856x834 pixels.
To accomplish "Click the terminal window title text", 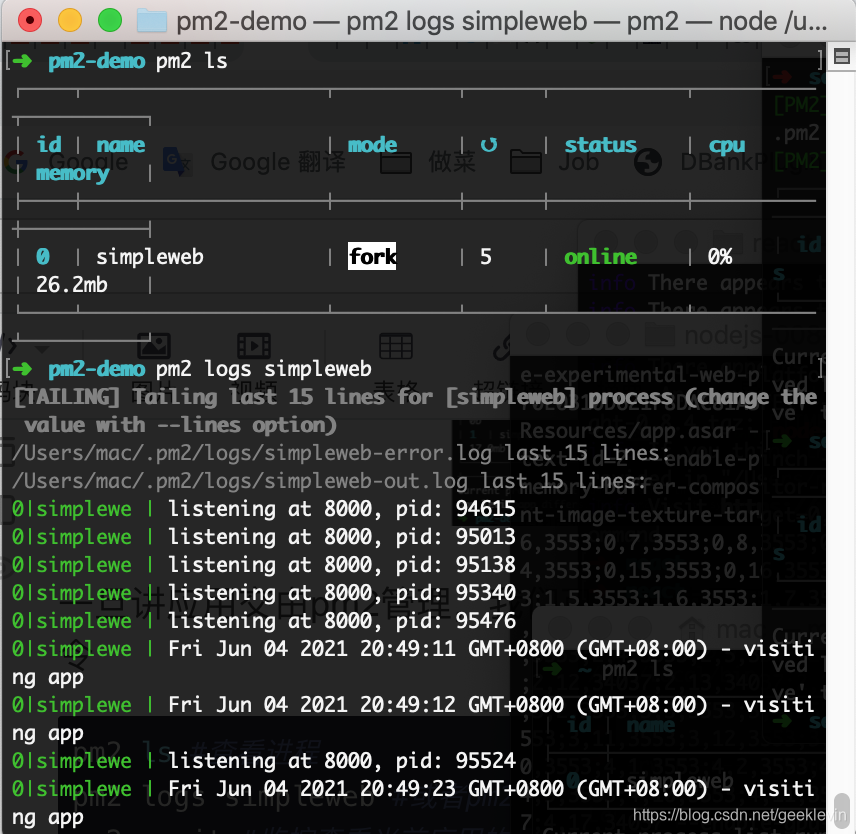I will pyautogui.click(x=501, y=21).
